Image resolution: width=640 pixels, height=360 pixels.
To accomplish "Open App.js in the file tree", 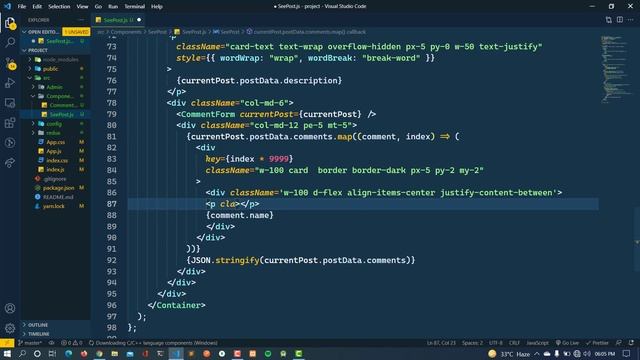I will (56, 151).
